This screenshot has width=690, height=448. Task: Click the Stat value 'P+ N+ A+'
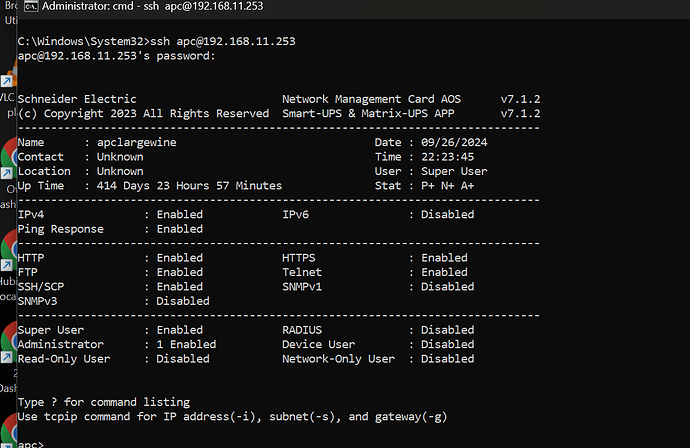pos(448,186)
